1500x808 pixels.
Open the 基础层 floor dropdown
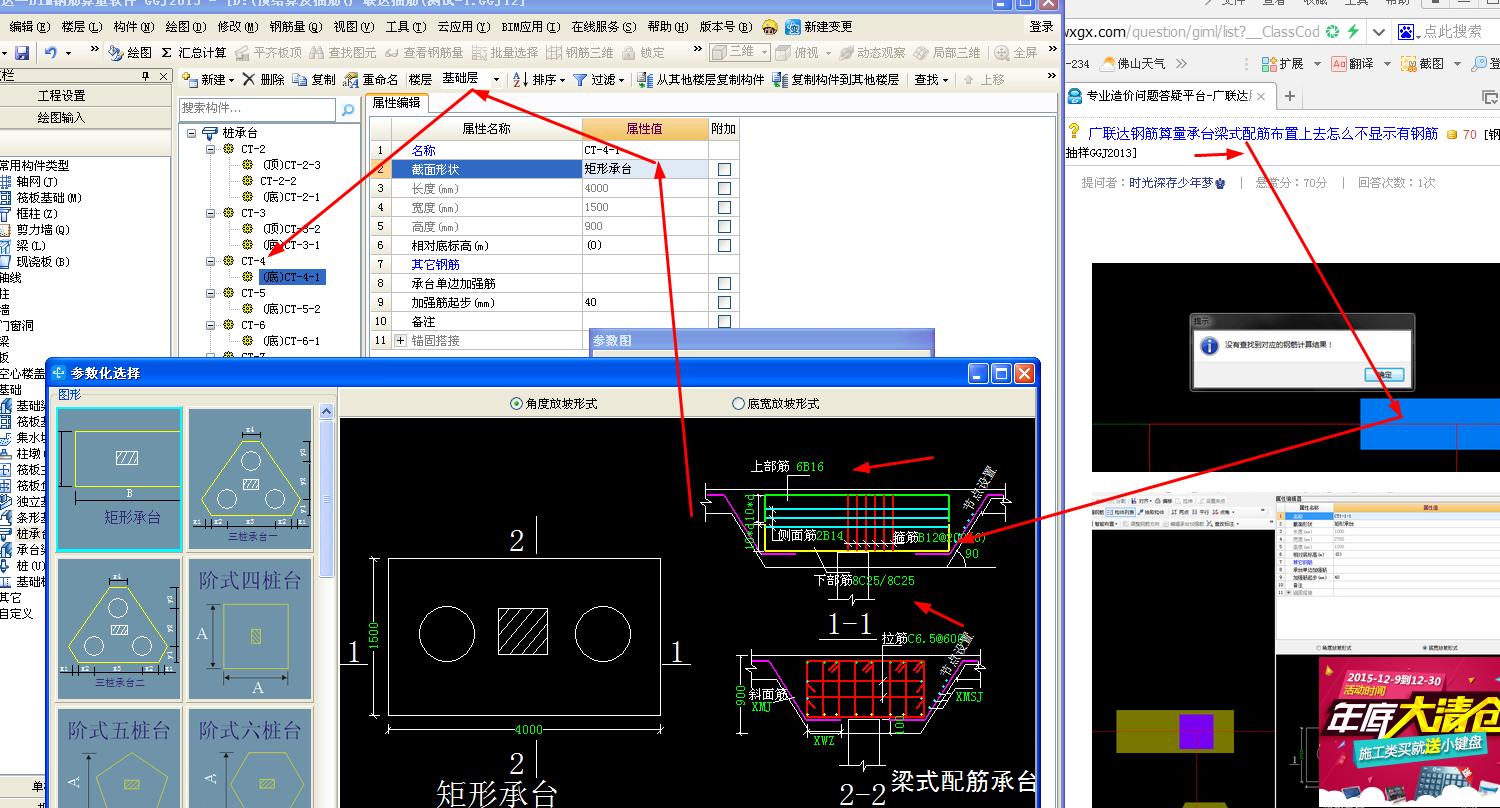click(x=496, y=79)
